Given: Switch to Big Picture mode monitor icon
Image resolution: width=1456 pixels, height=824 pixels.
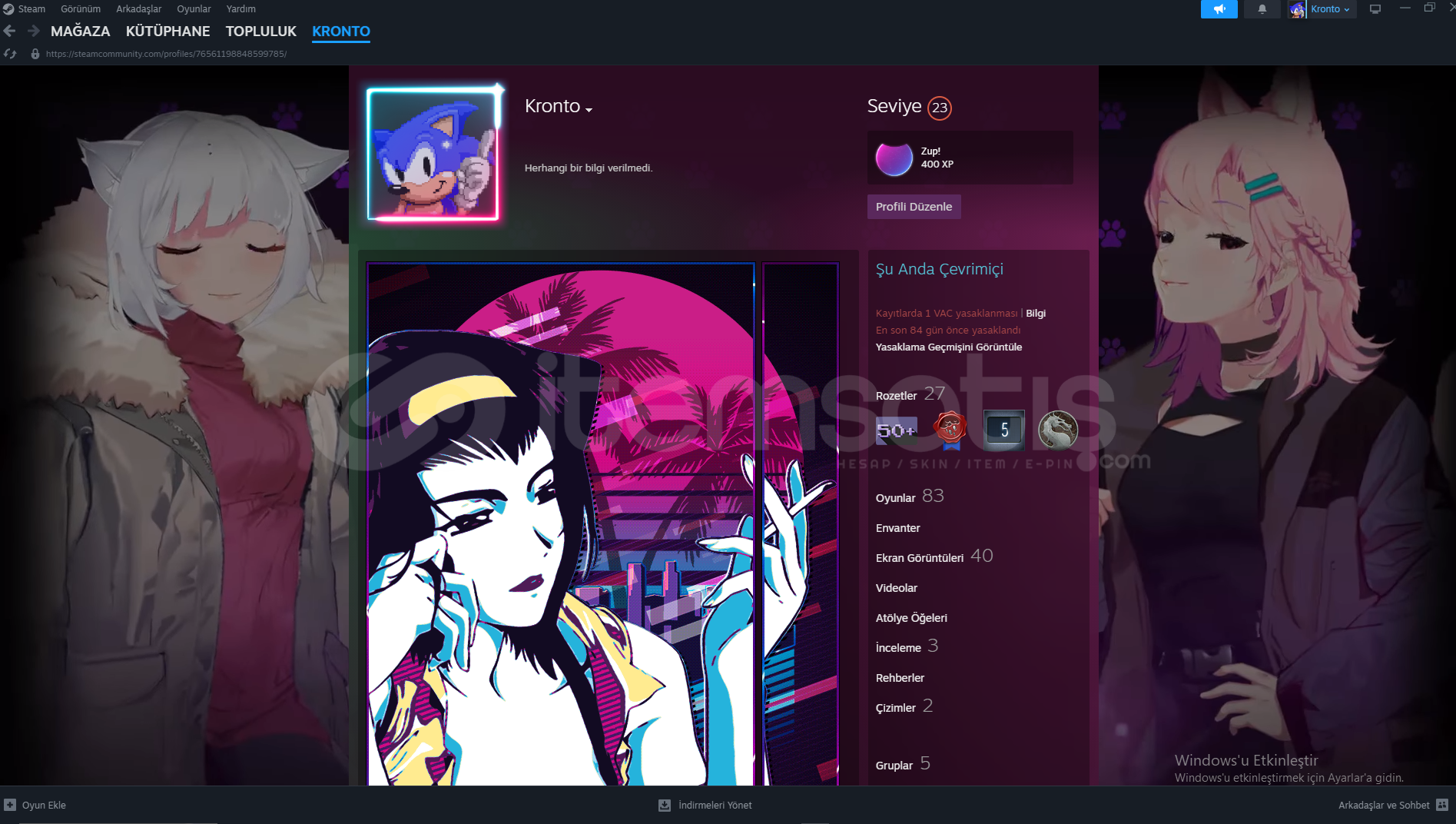Looking at the screenshot, I should click(x=1375, y=9).
